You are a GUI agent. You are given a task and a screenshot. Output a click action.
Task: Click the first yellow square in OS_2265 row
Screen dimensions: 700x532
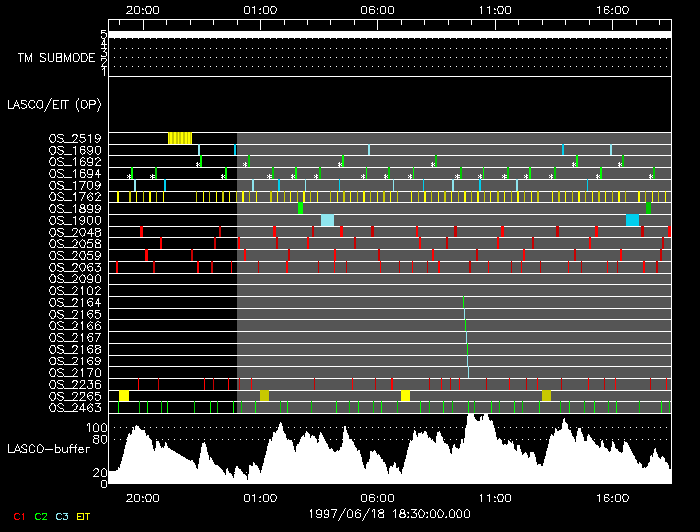(124, 396)
